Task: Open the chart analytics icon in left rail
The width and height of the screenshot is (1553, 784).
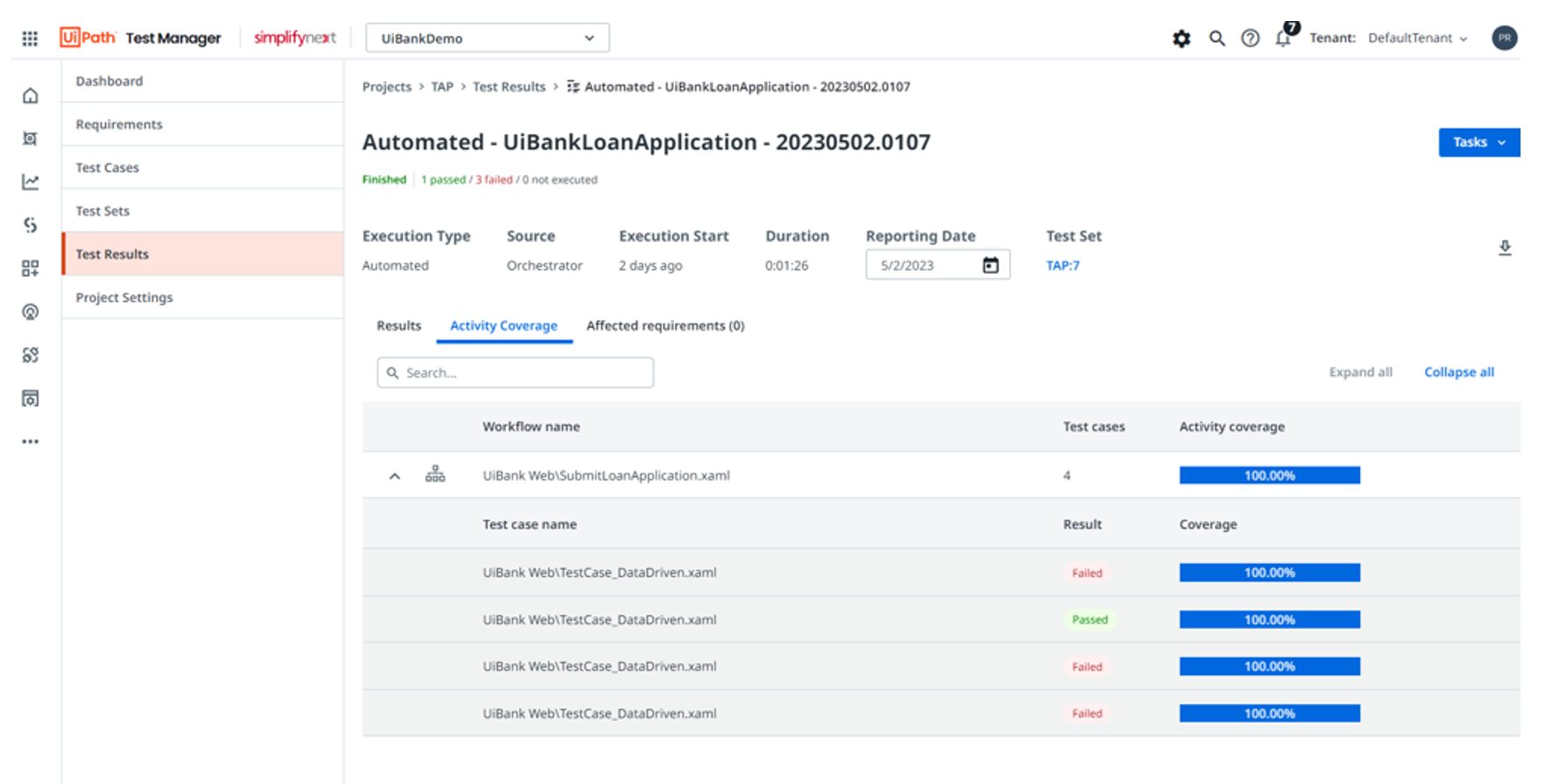Action: pyautogui.click(x=31, y=182)
